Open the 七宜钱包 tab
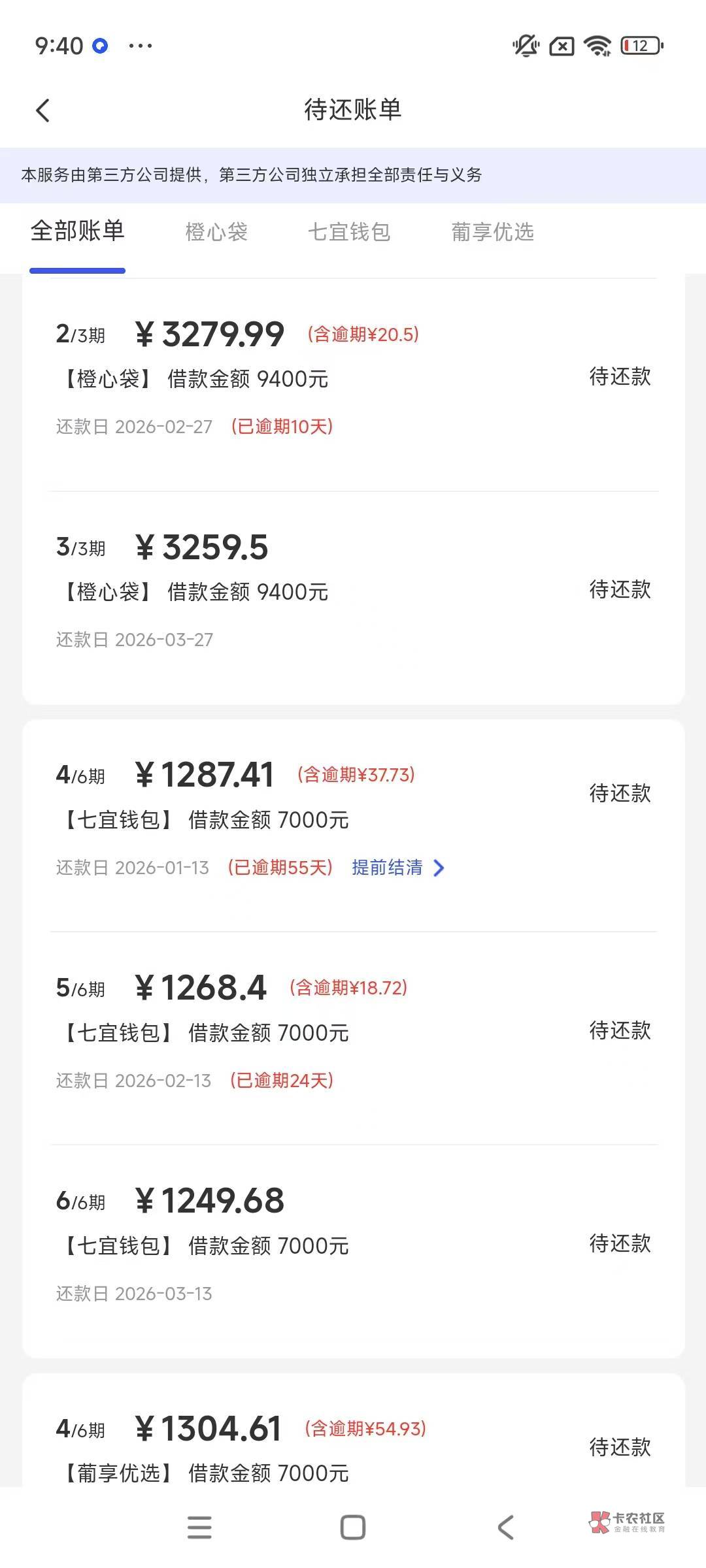This screenshot has width=706, height=1568. tap(349, 232)
